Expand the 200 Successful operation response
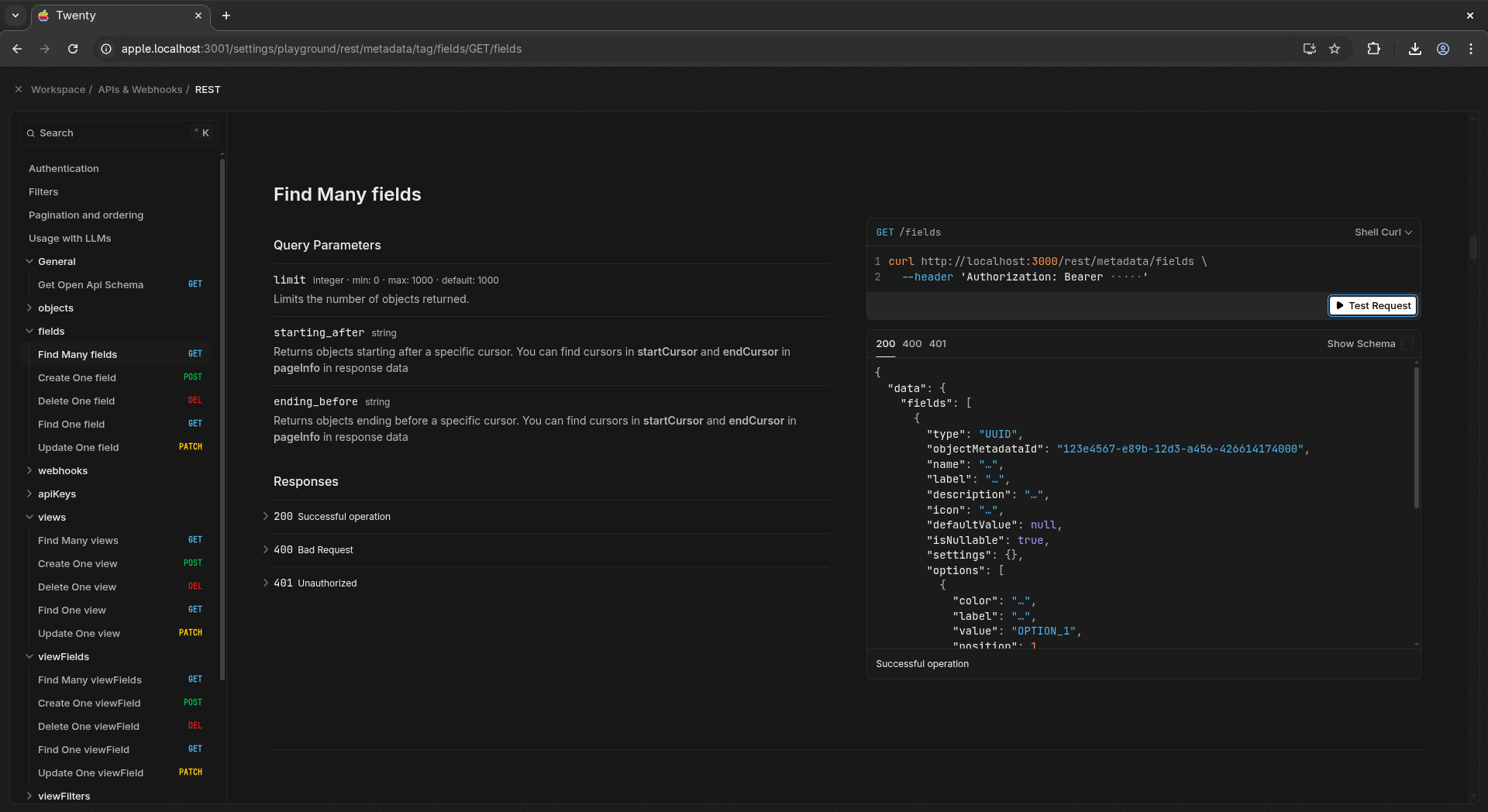Viewport: 1488px width, 812px height. tap(332, 517)
